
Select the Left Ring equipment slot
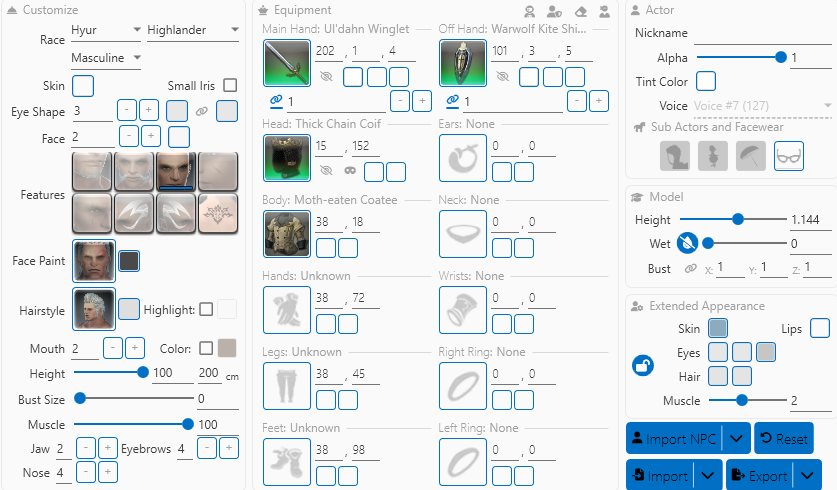tap(463, 462)
